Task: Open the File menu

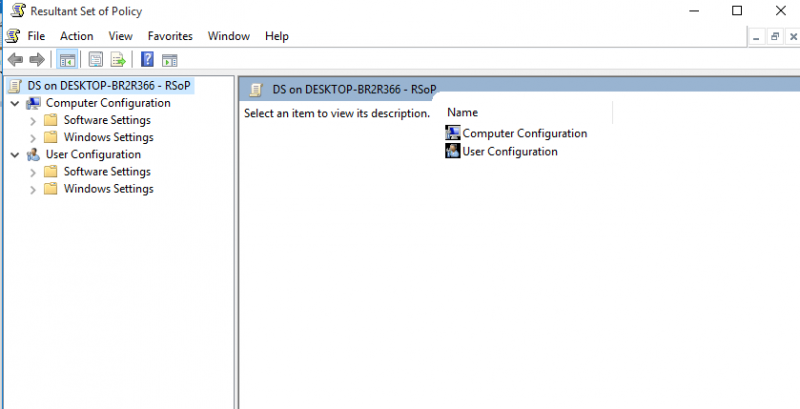Action: pyautogui.click(x=36, y=36)
